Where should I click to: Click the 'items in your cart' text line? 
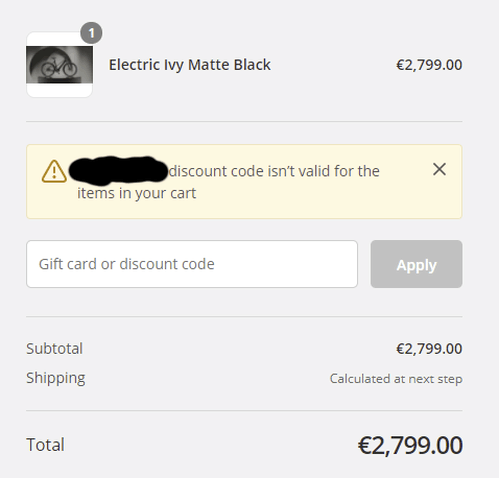137,193
